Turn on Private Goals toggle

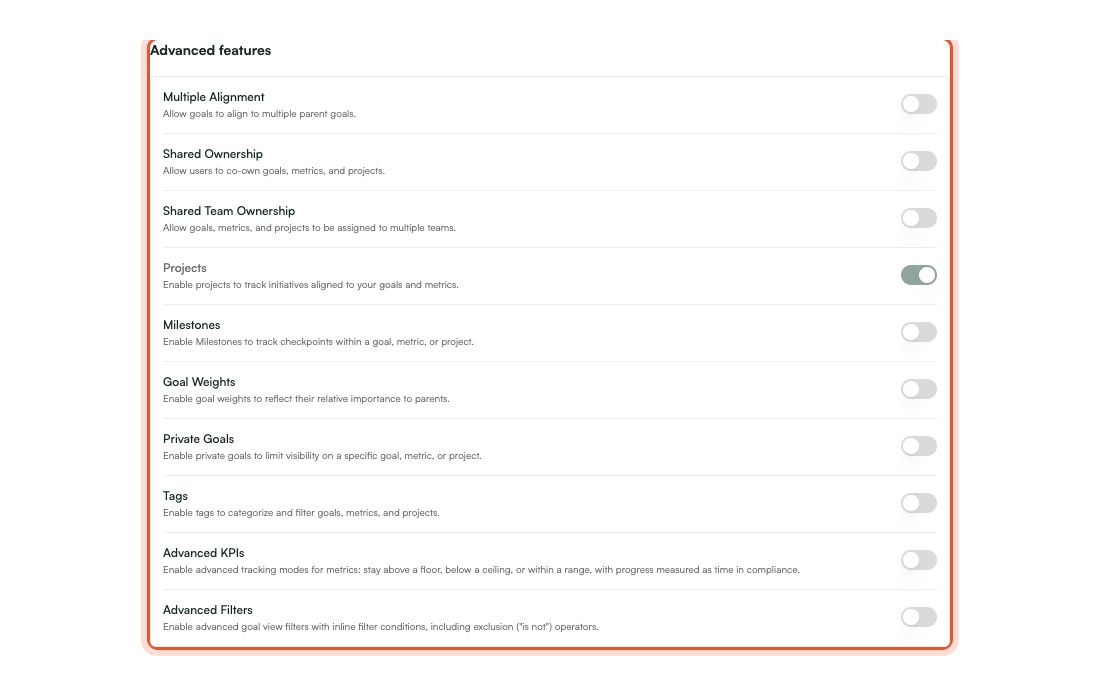(918, 446)
